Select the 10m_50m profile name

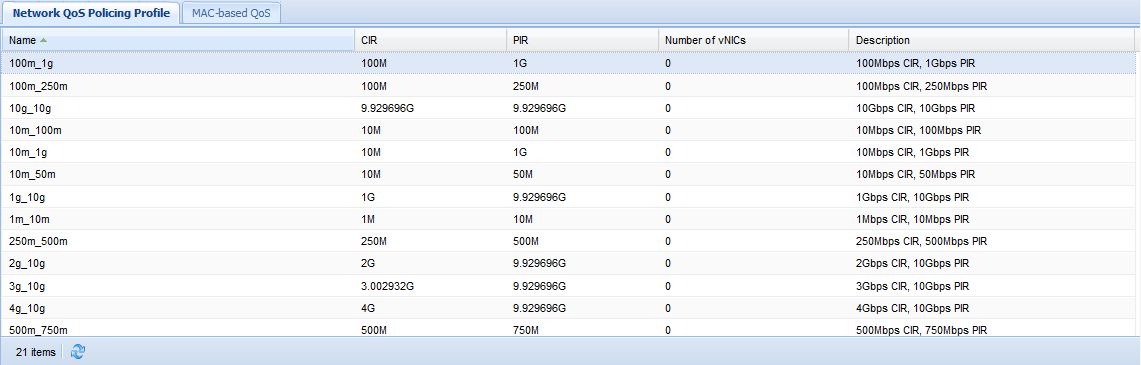pos(33,175)
